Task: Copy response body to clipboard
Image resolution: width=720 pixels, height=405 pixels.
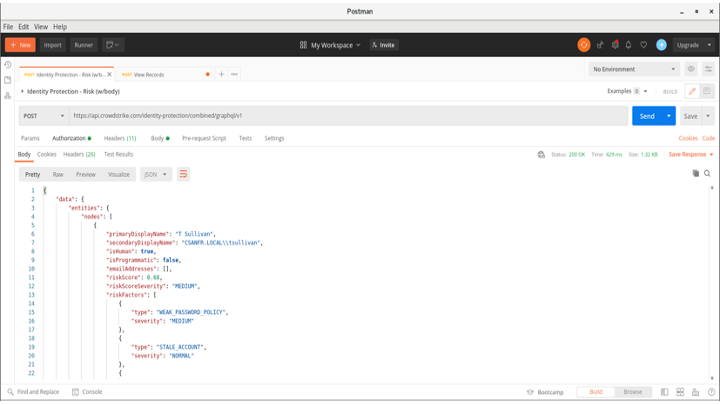Action: click(695, 174)
